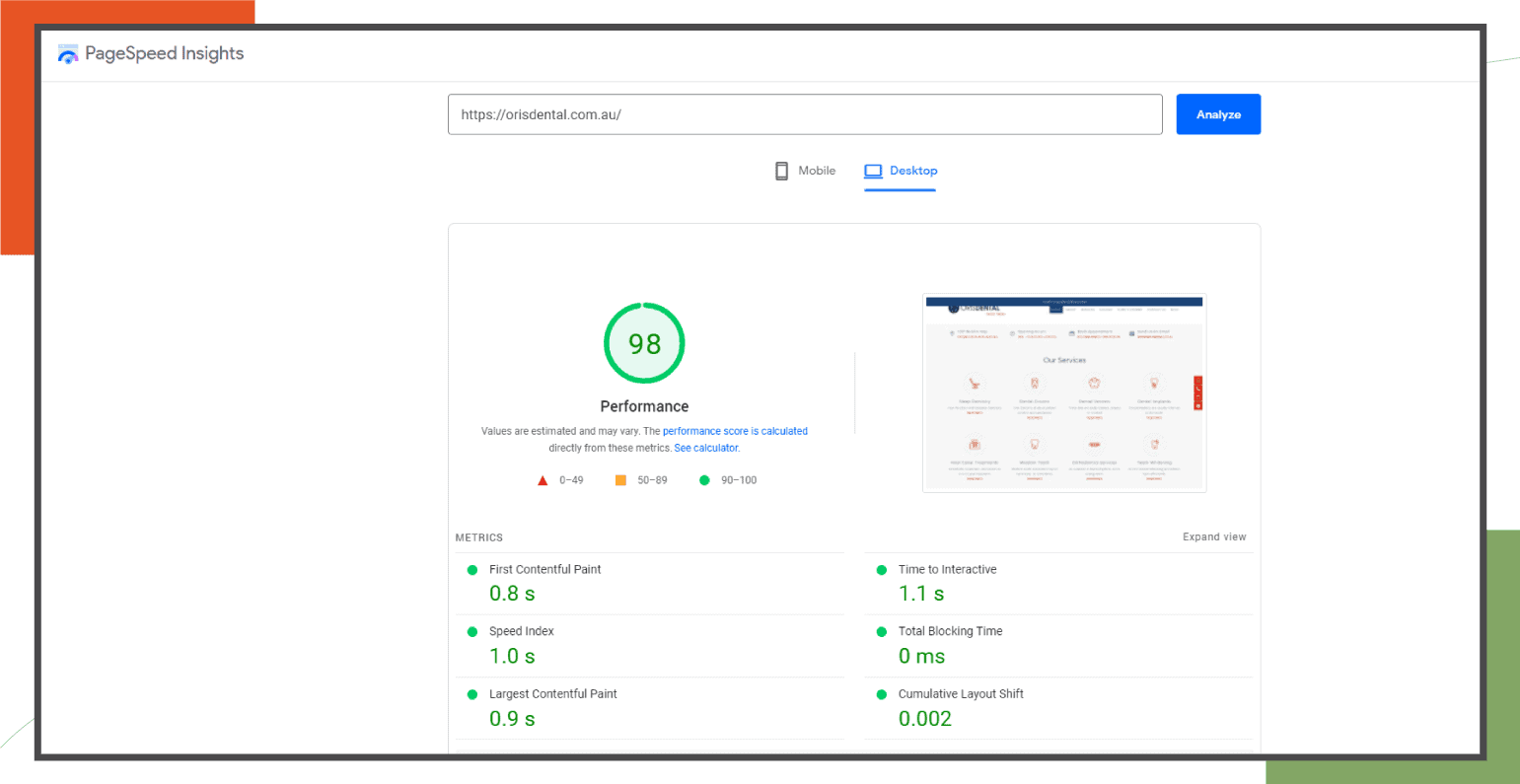Click the 0.002 Cumulative Layout Shift value
1520x784 pixels.
(925, 719)
